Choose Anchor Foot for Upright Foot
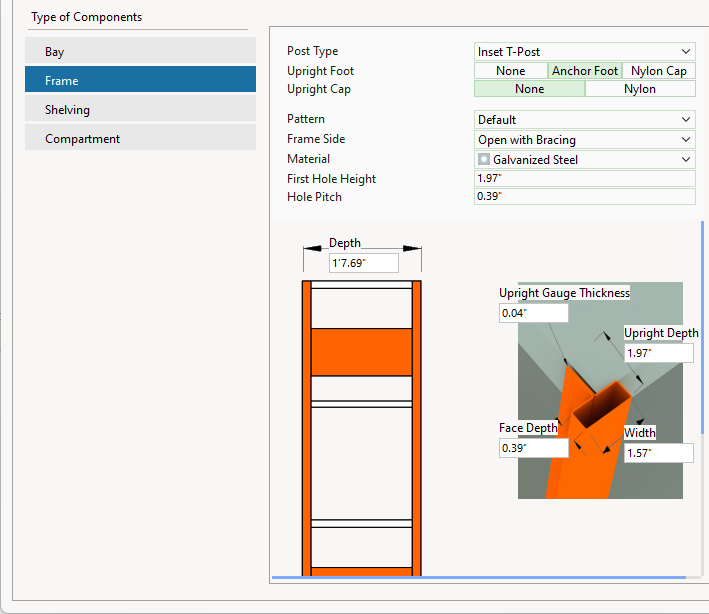Image resolution: width=709 pixels, height=614 pixels. coord(585,71)
